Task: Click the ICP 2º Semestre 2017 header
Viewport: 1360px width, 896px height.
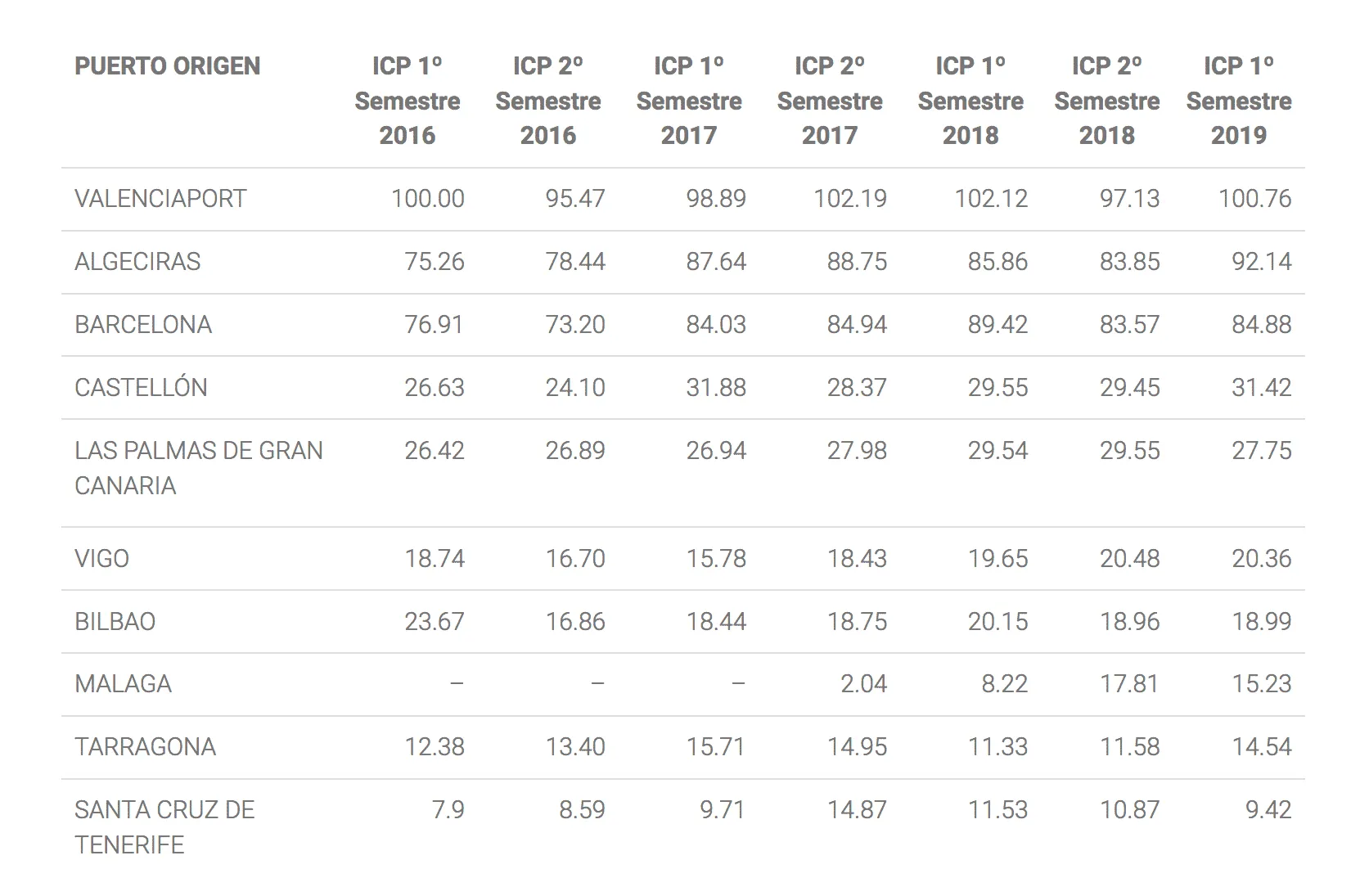Action: click(x=829, y=100)
